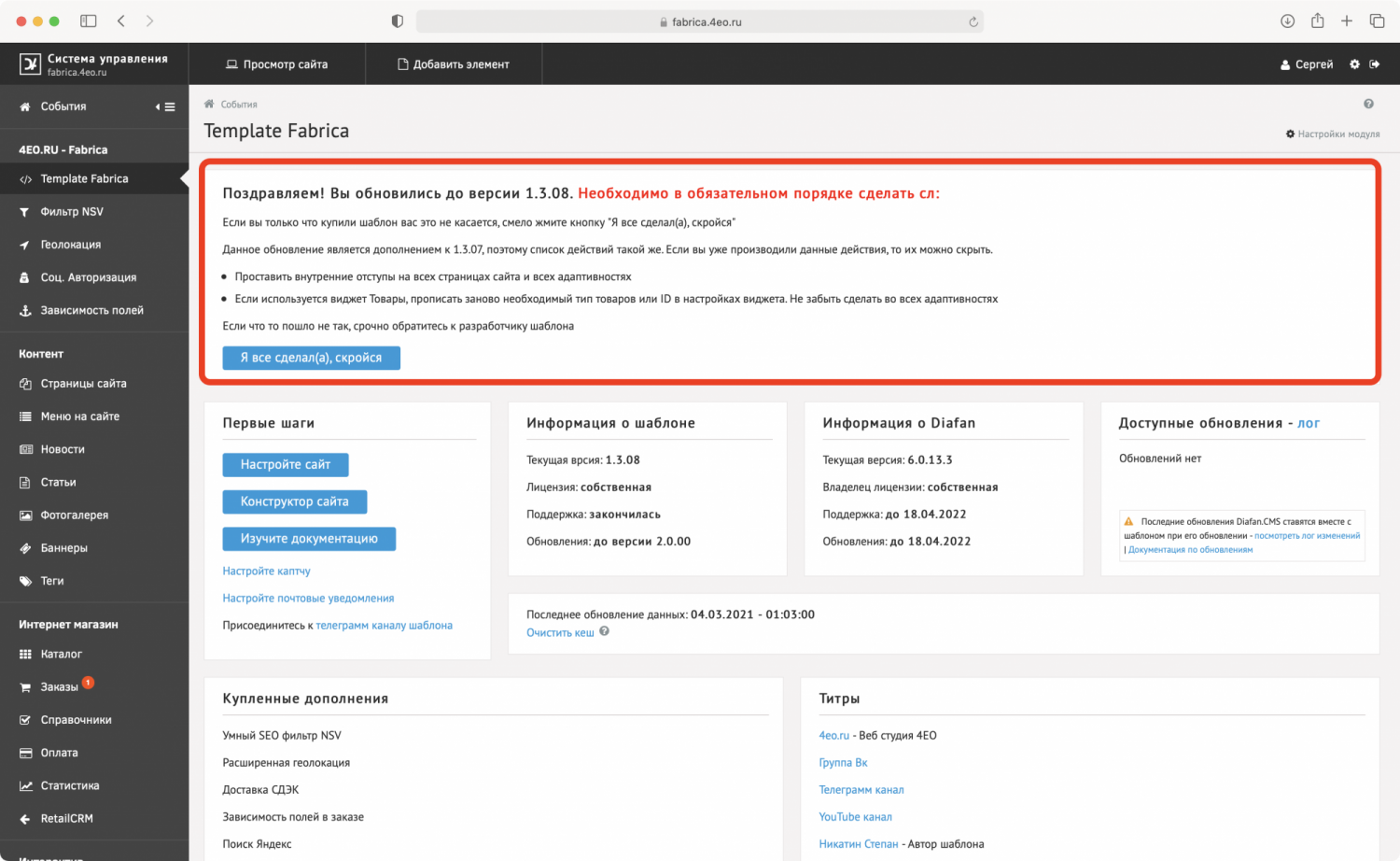The width and height of the screenshot is (1400, 861).
Task: Toggle Safari sidebar panel button
Action: pos(89,21)
